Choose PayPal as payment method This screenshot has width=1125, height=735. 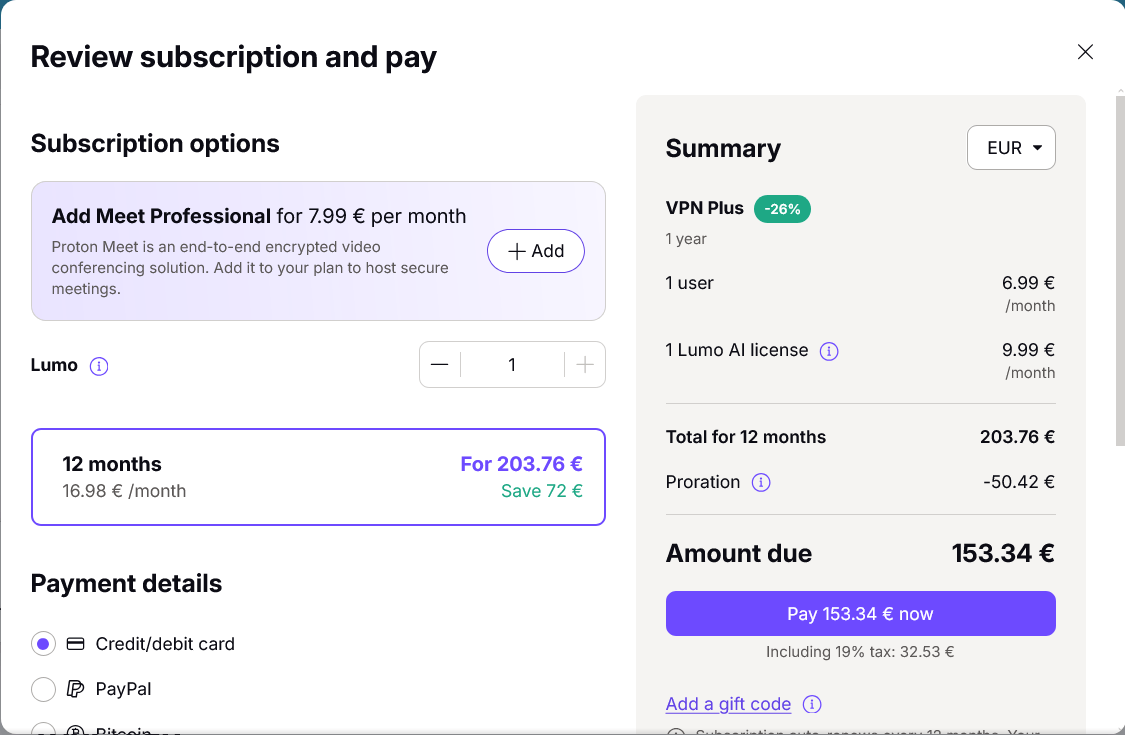pos(43,689)
